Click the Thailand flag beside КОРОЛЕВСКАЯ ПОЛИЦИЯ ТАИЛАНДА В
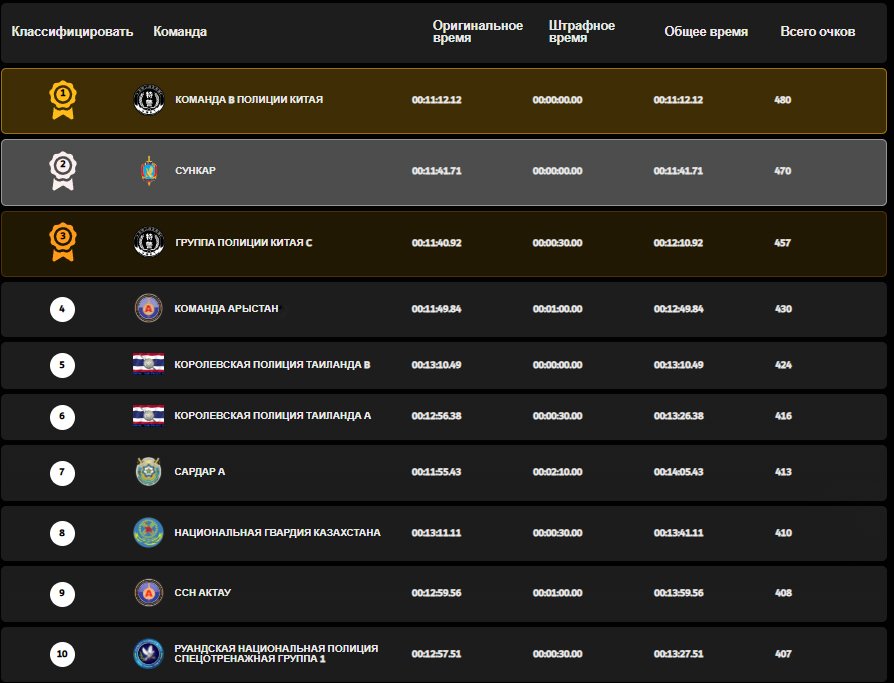 coord(148,364)
